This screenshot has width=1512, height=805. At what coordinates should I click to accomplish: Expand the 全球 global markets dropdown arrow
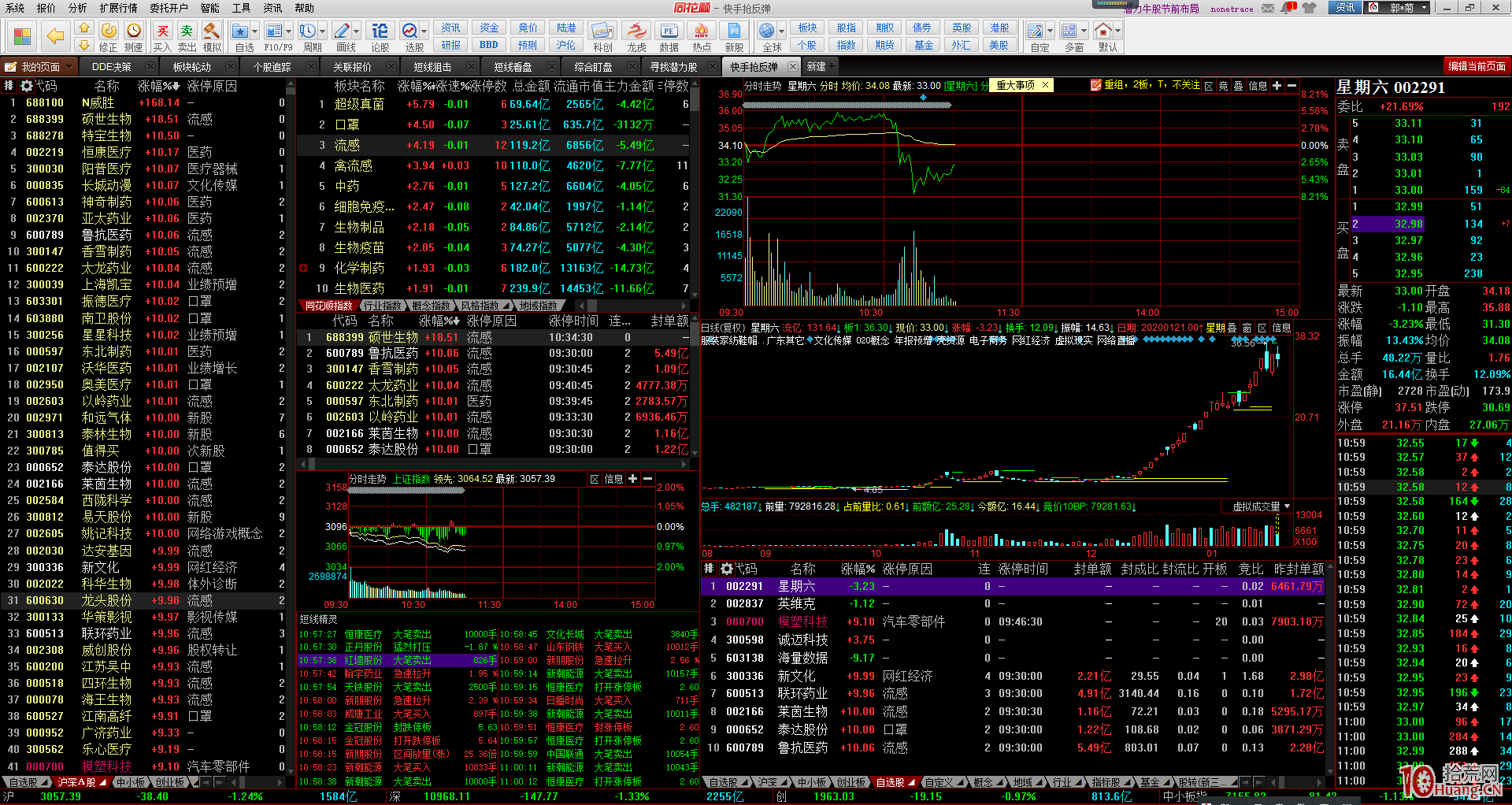781,32
